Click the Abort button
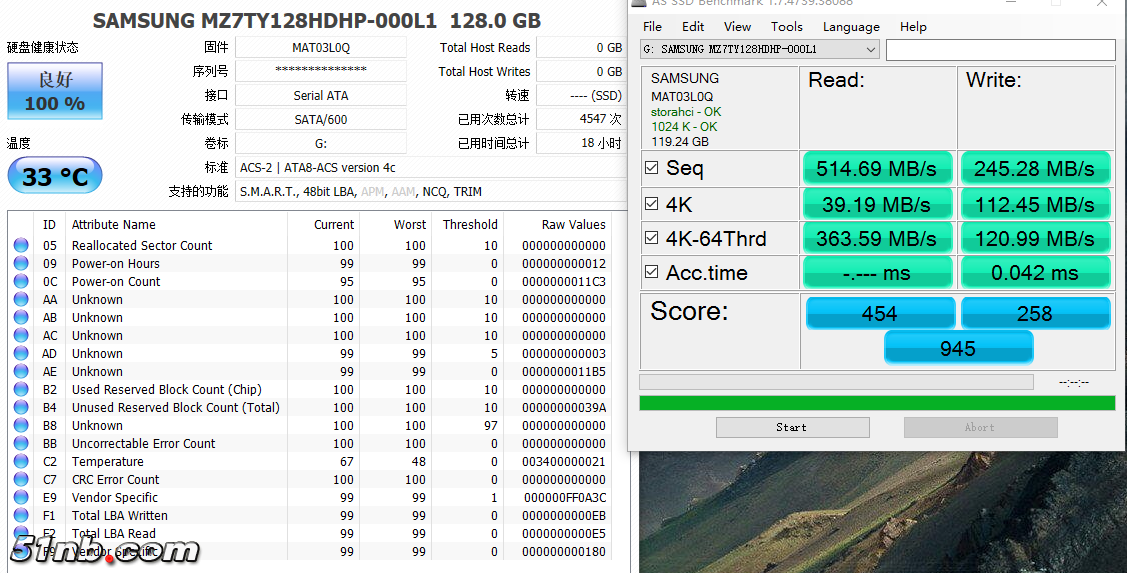Screen dimensions: 1127x573 coord(980,427)
